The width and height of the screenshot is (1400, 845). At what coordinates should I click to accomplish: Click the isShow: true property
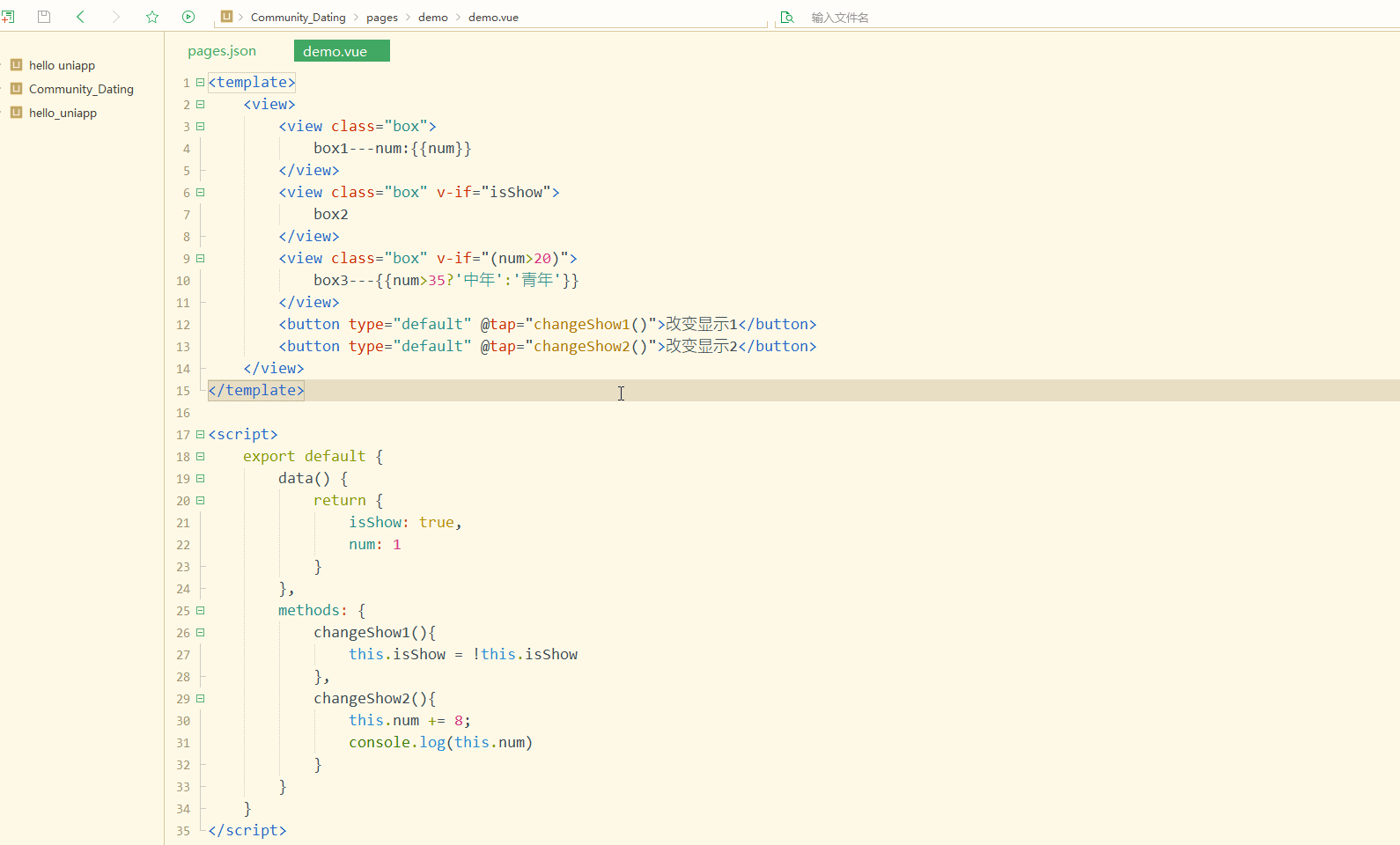pyautogui.click(x=402, y=522)
